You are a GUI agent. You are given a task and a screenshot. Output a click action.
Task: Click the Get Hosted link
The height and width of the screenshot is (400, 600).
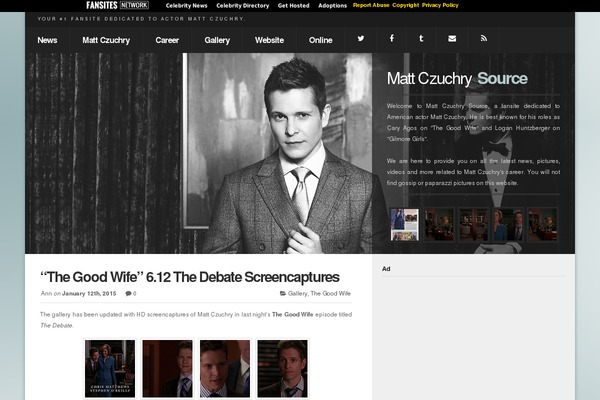(x=293, y=6)
